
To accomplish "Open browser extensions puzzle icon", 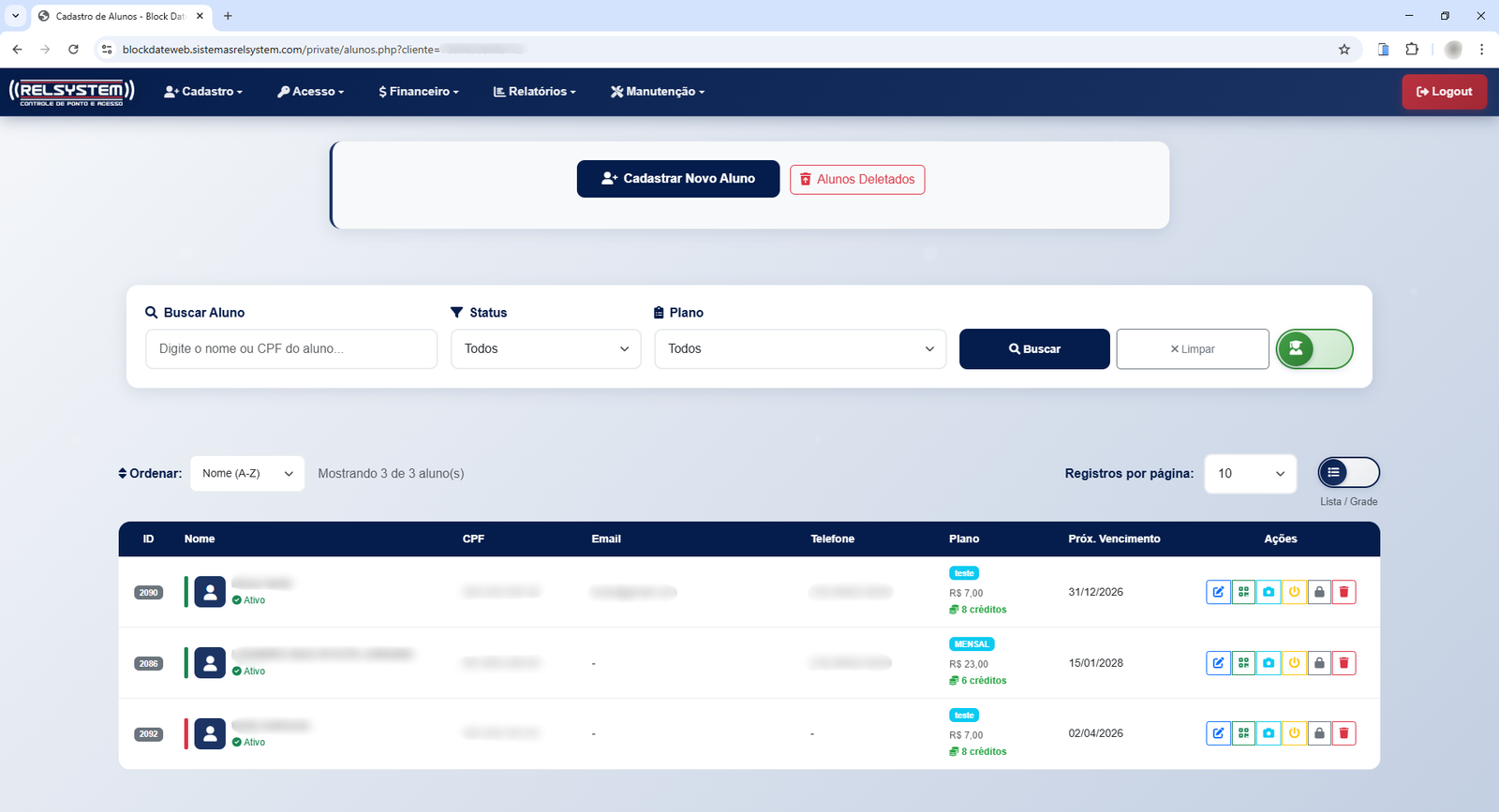I will [x=1412, y=50].
